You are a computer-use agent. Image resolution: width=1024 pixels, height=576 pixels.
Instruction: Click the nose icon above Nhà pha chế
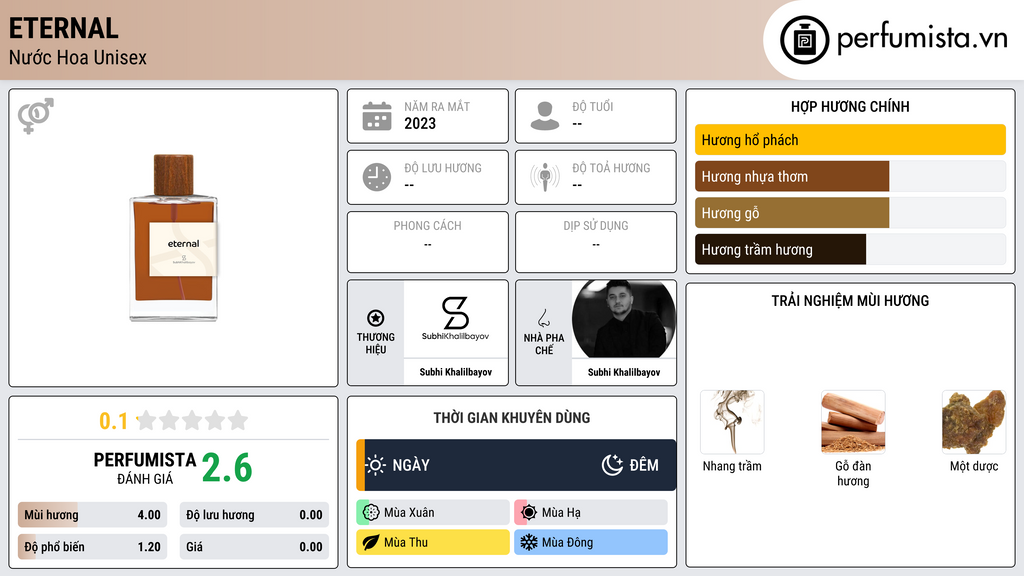[543, 318]
